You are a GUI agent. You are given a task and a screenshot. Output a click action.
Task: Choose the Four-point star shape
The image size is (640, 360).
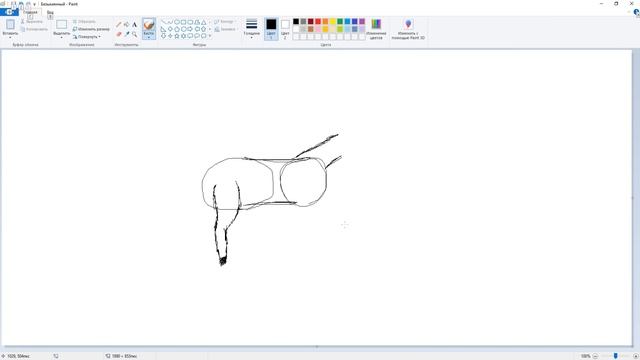(170, 36)
